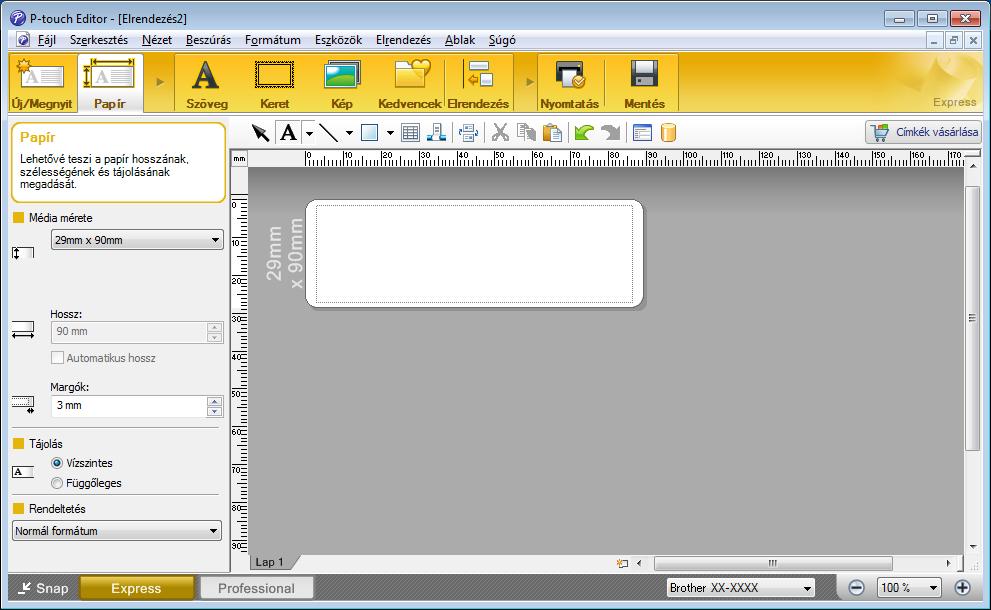Click the white label canvas area
The height and width of the screenshot is (610, 991).
point(475,254)
